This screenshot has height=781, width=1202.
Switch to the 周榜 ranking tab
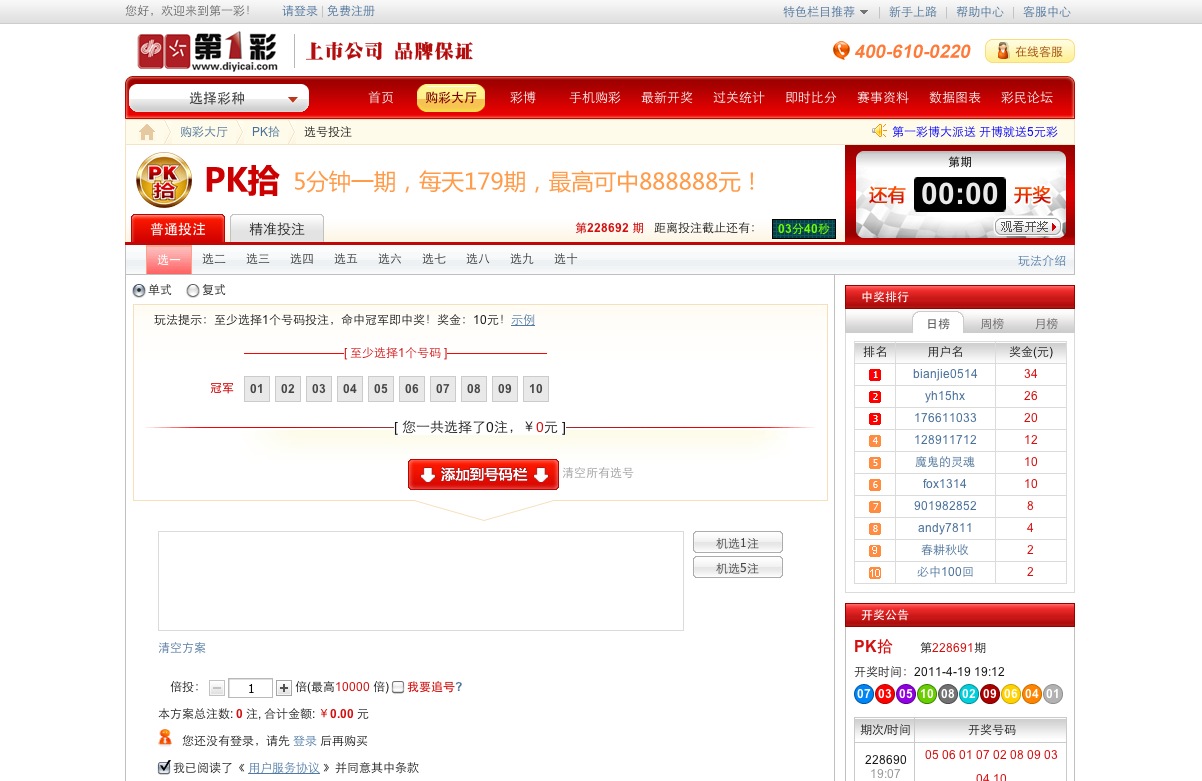click(991, 324)
